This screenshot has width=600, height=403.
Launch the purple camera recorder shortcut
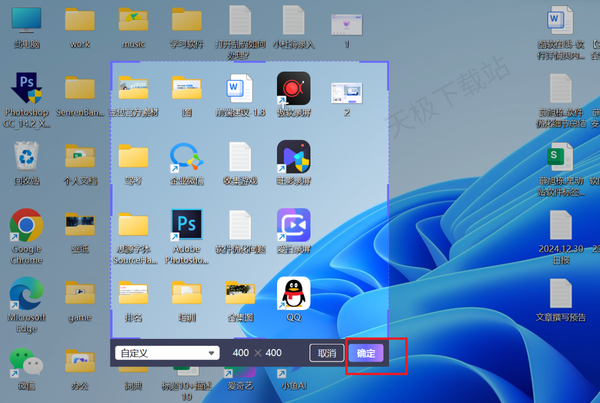coord(293,225)
